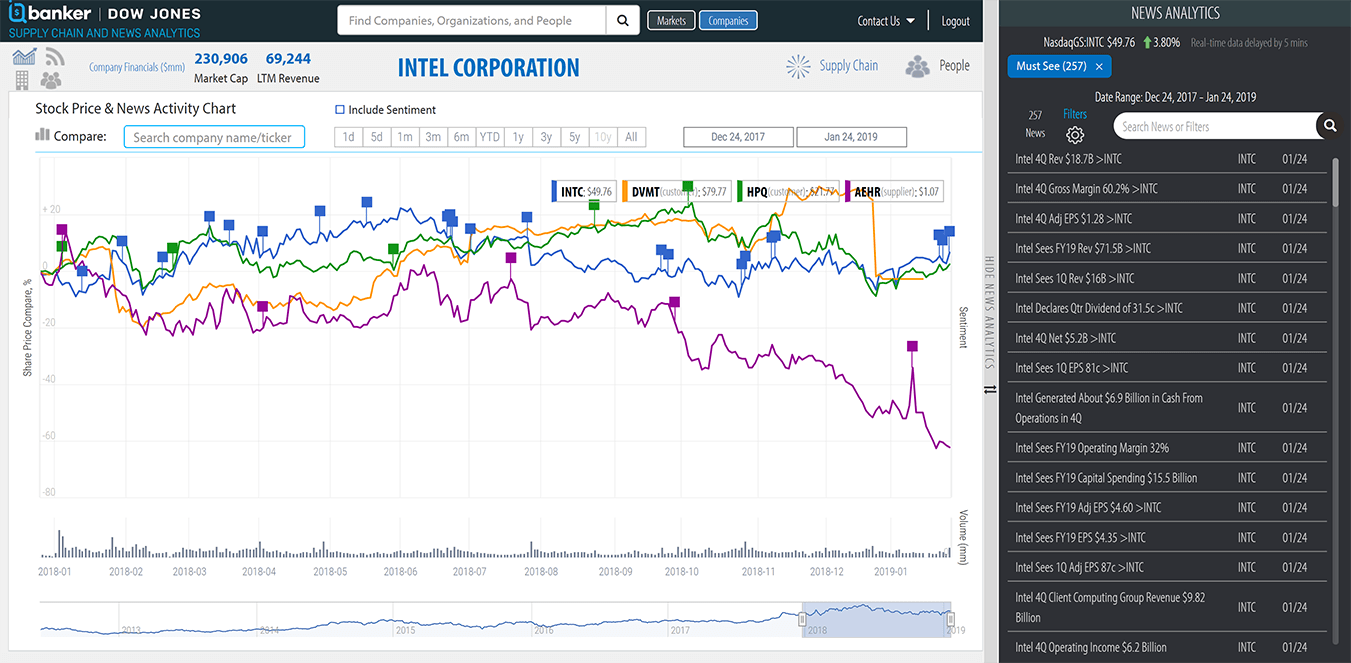Viewport: 1351px width, 663px height.
Task: Open the People section for Intel
Action: coord(937,66)
